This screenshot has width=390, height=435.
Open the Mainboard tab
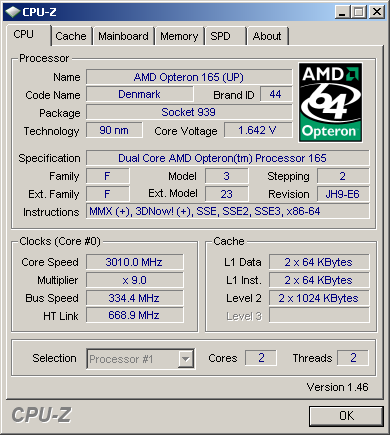[x=123, y=36]
